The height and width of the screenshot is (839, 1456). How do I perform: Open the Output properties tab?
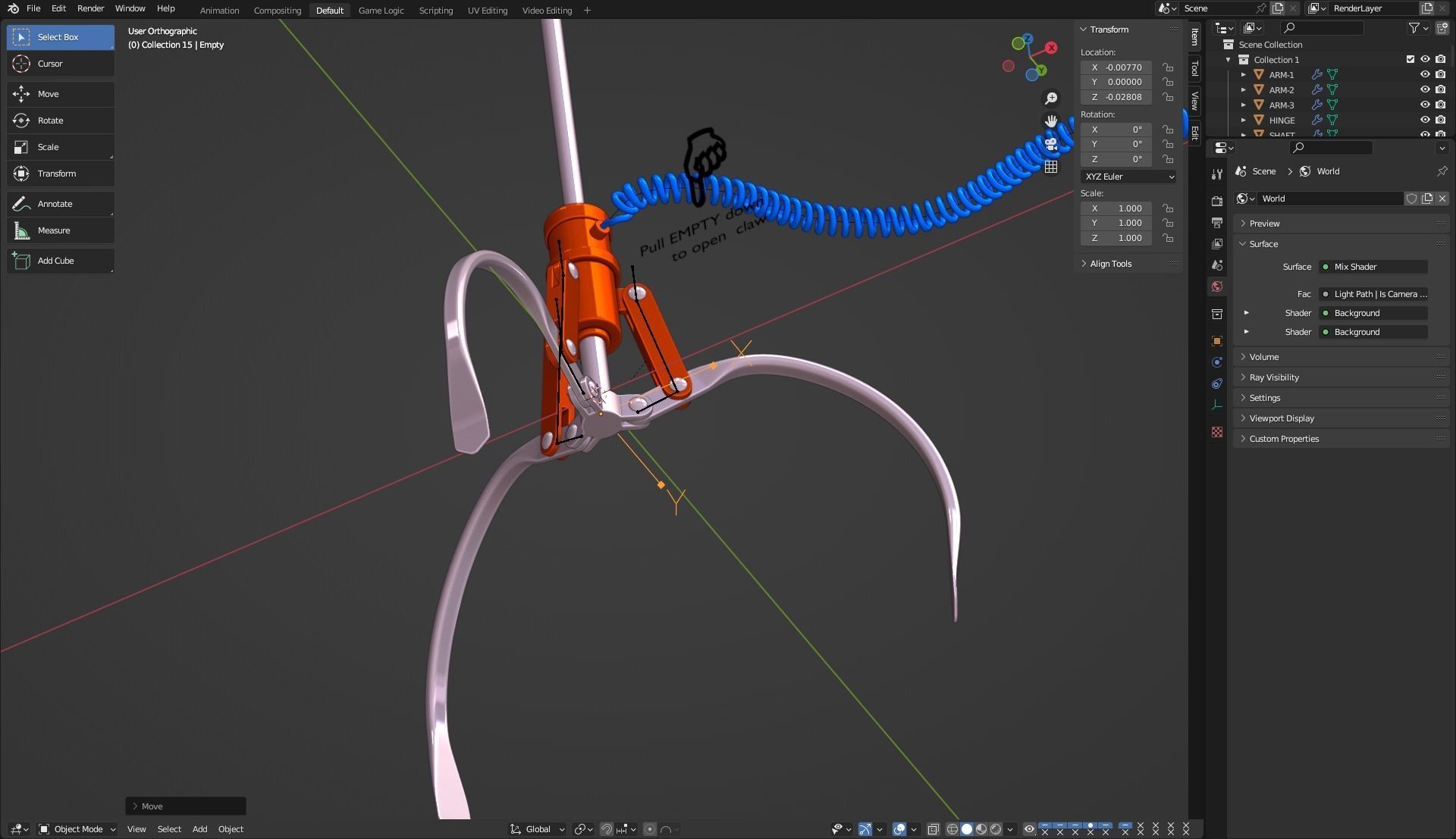[1217, 223]
